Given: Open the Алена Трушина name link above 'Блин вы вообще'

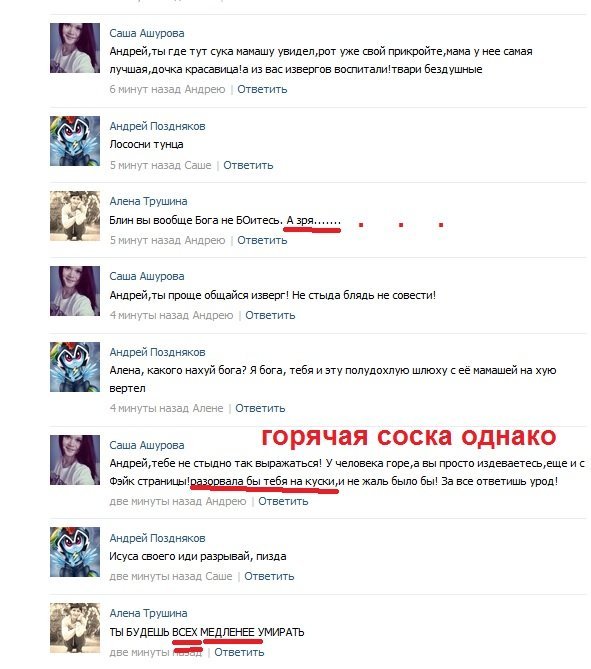Looking at the screenshot, I should pos(148,201).
